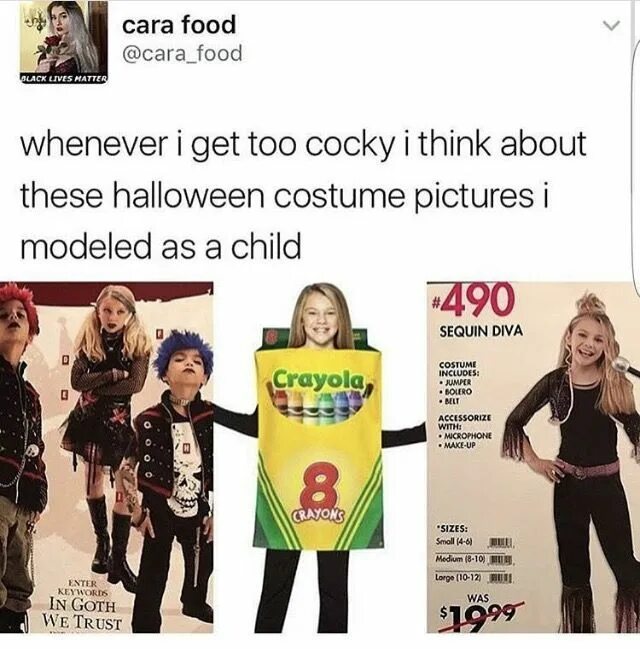
Task: Click the rounded scroll edge at right
Action: pyautogui.click(x=635, y=166)
